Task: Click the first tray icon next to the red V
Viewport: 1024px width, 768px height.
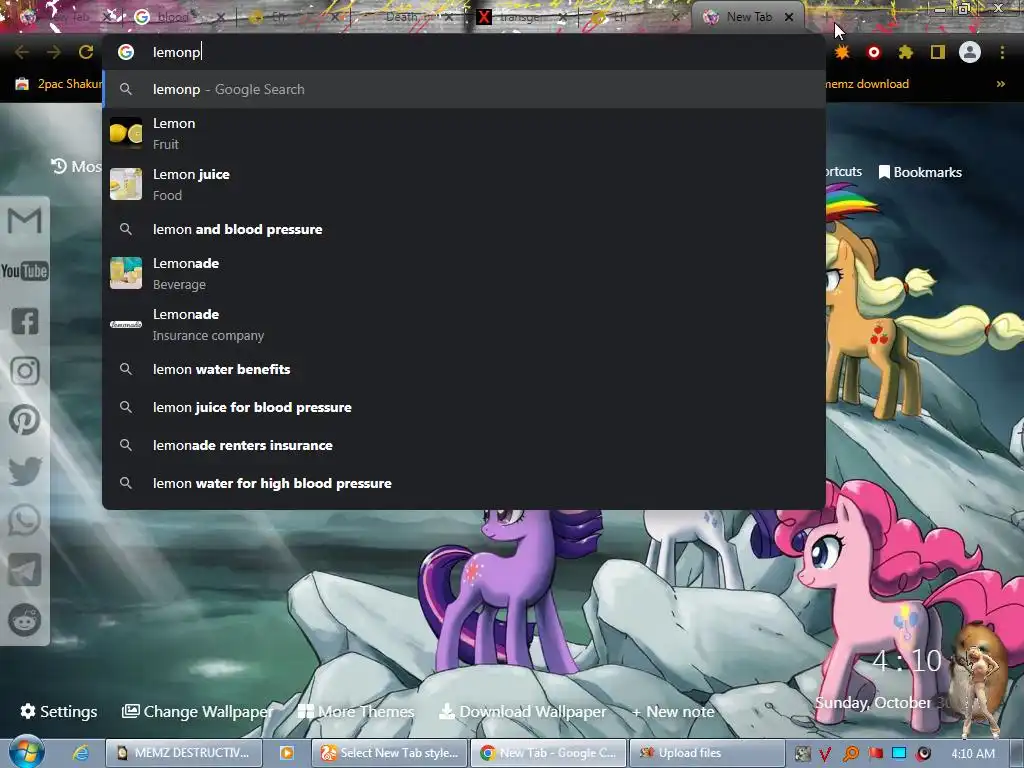Action: tap(803, 754)
